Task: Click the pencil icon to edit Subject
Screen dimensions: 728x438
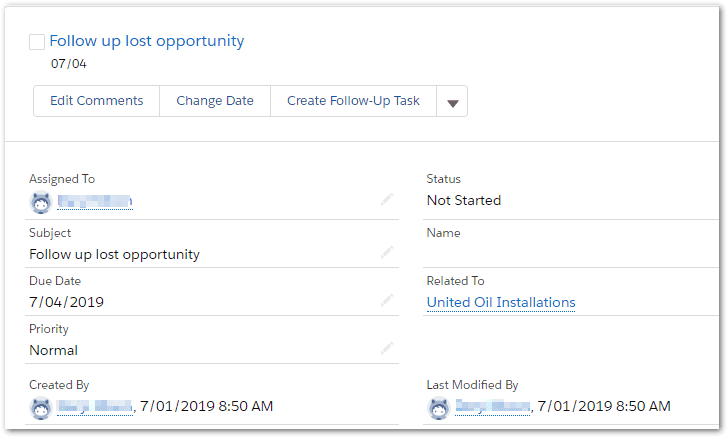Action: (x=387, y=253)
